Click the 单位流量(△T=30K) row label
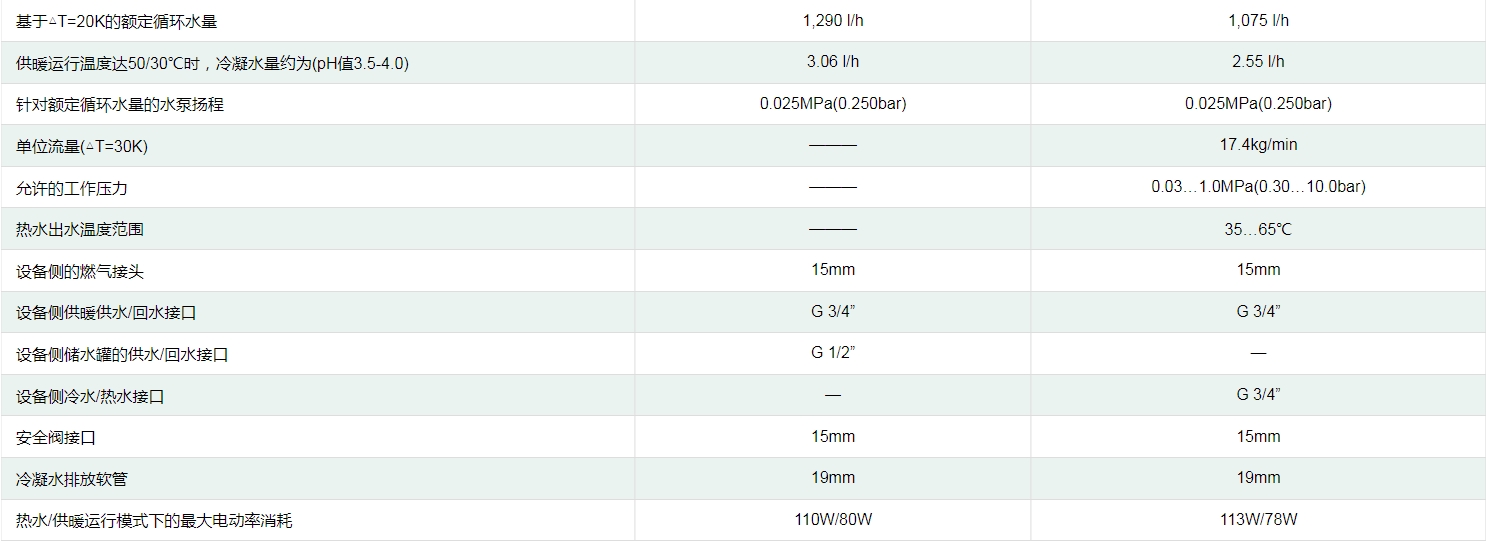 (x=82, y=146)
